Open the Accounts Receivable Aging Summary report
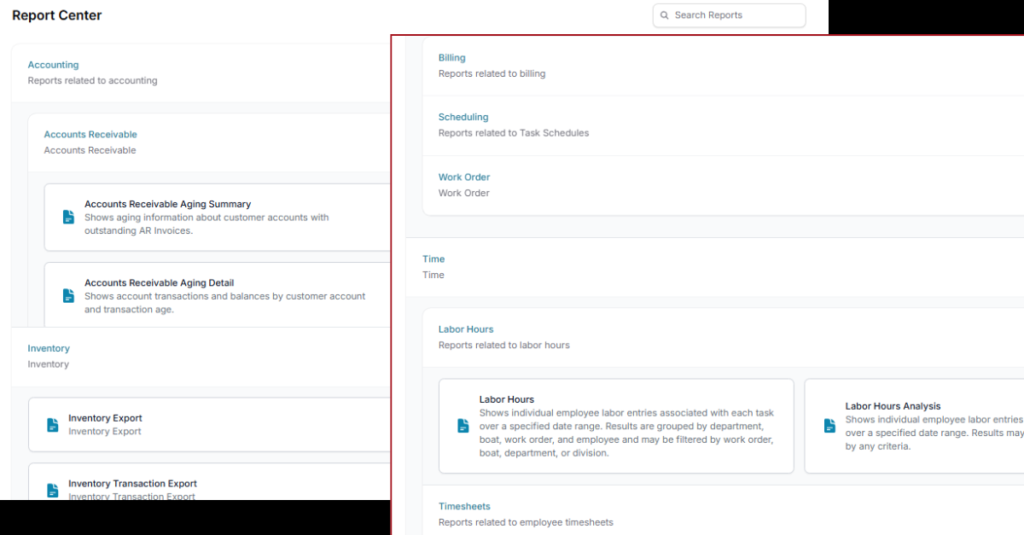 [167, 204]
